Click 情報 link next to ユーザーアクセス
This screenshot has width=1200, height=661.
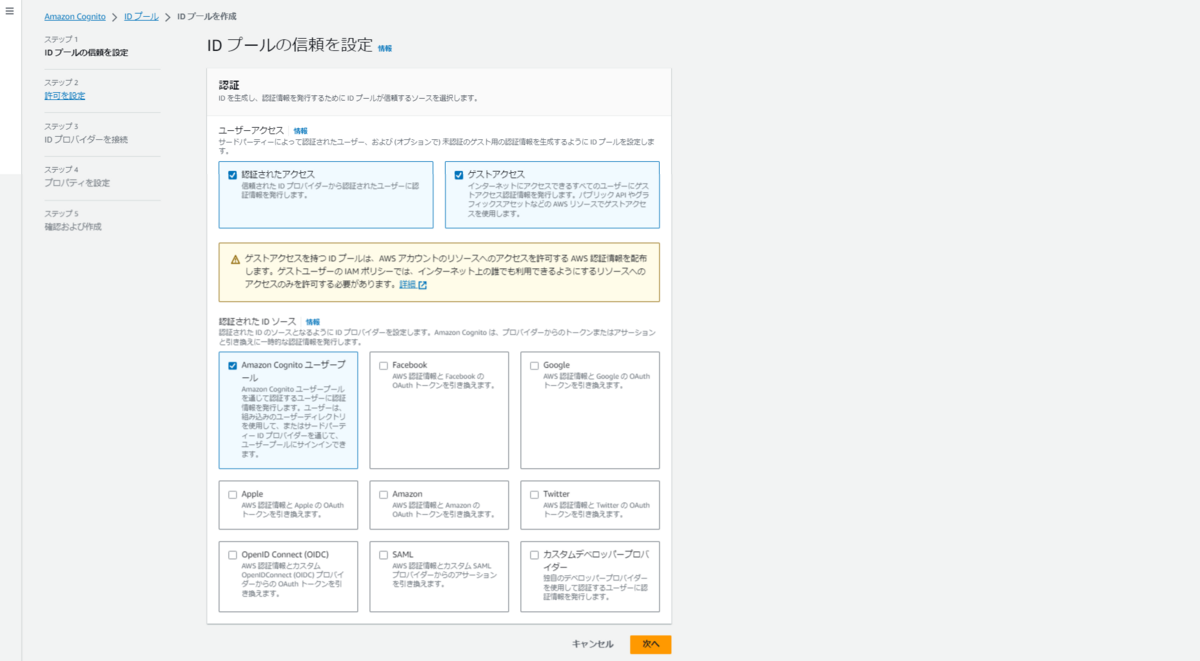(301, 131)
